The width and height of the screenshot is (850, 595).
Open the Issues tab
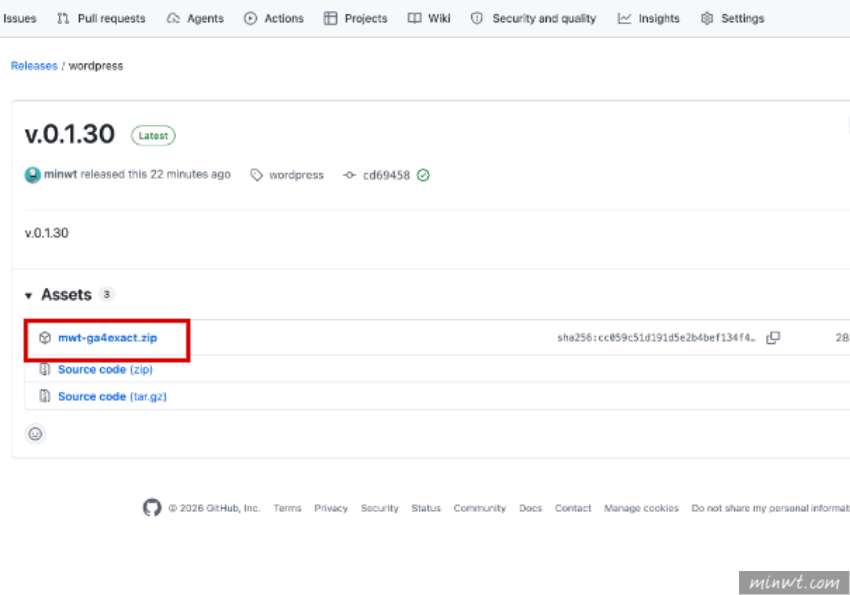(20, 18)
